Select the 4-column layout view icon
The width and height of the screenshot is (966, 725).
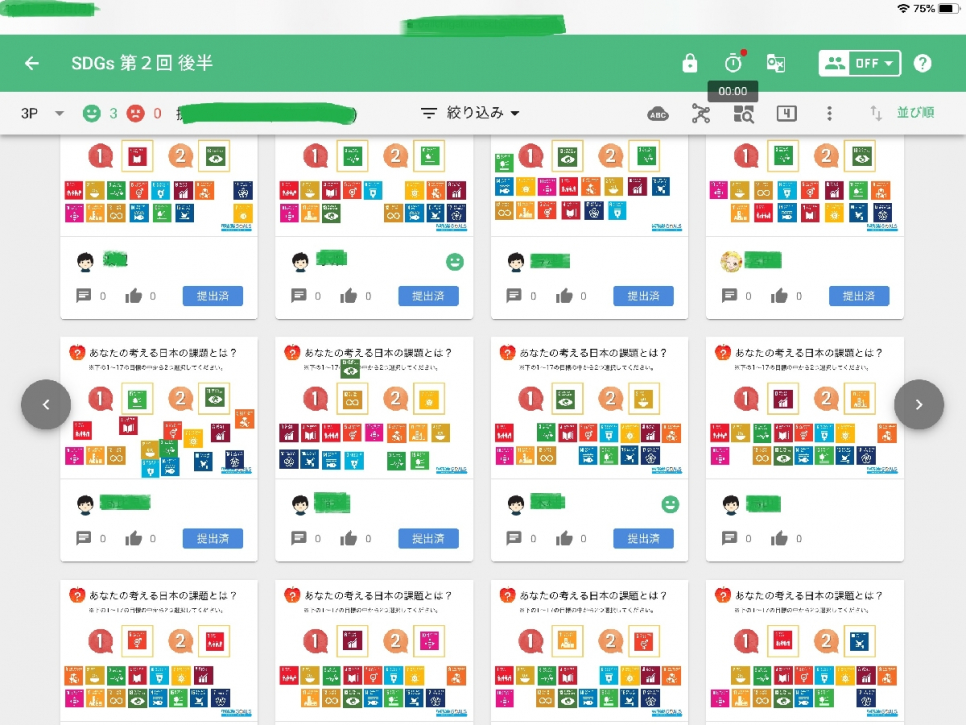[x=786, y=114]
